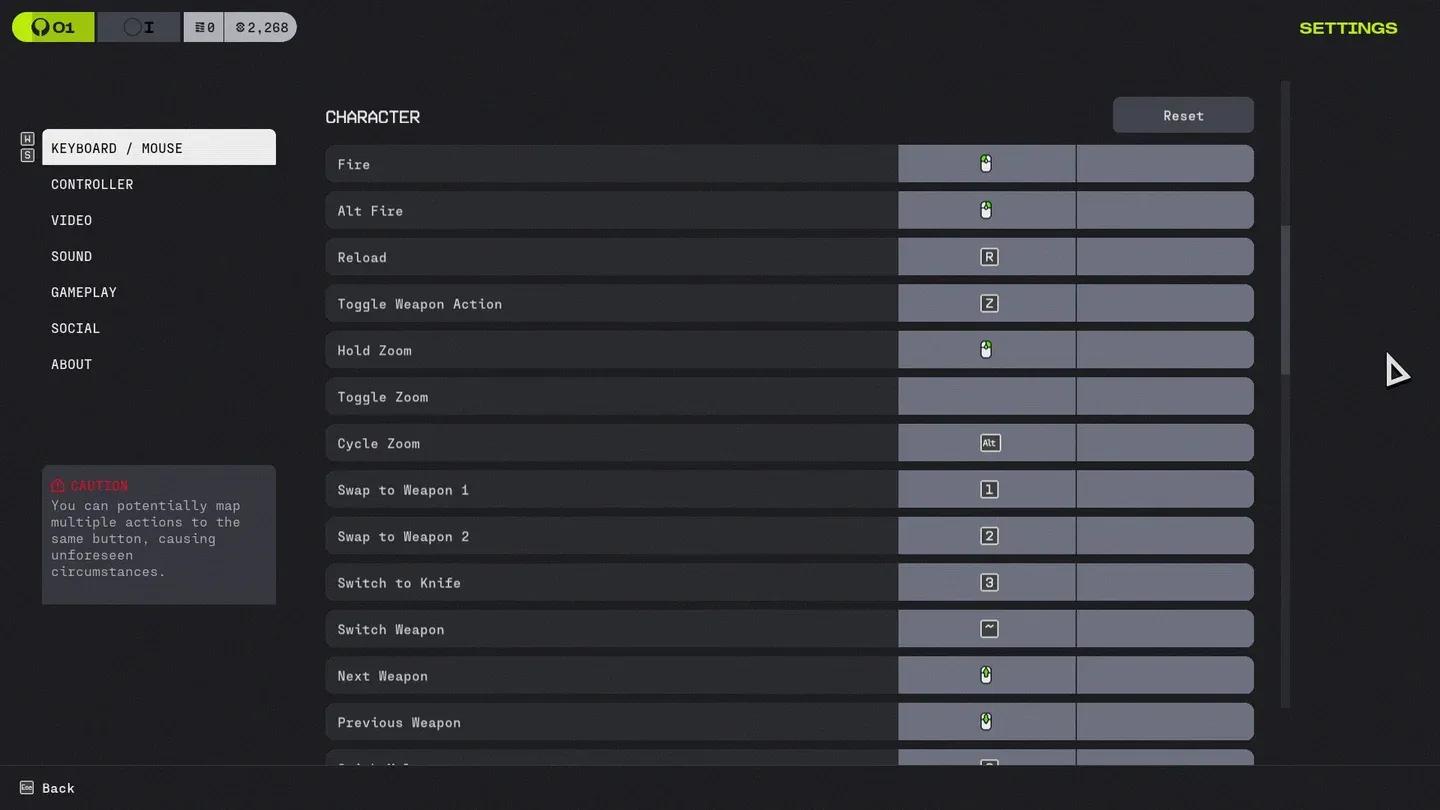Click the Alt key binding for Cycle Zoom
Viewport: 1440px width, 810px height.
(x=988, y=442)
